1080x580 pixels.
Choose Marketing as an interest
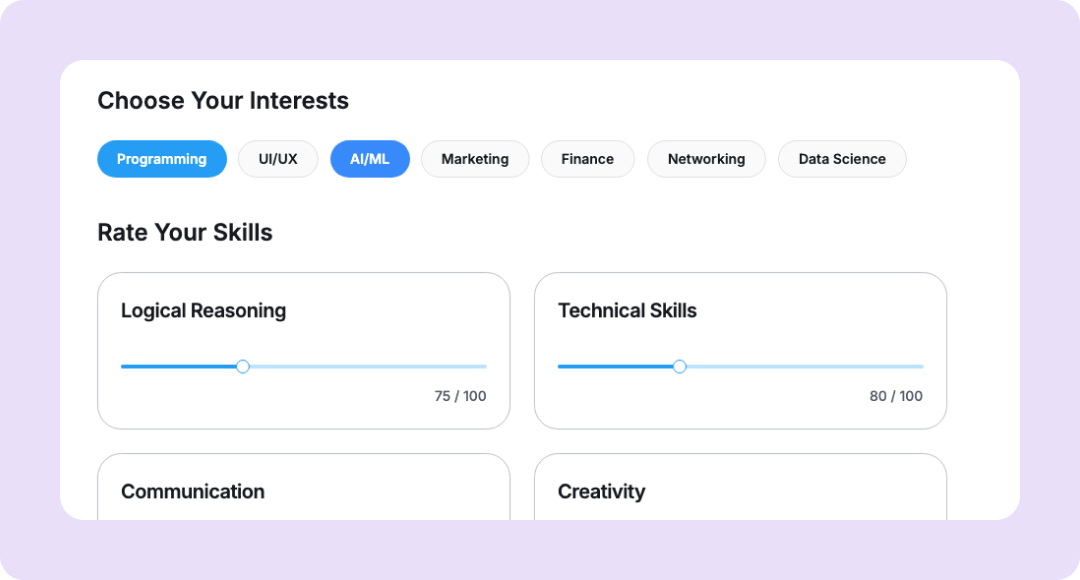pos(475,159)
